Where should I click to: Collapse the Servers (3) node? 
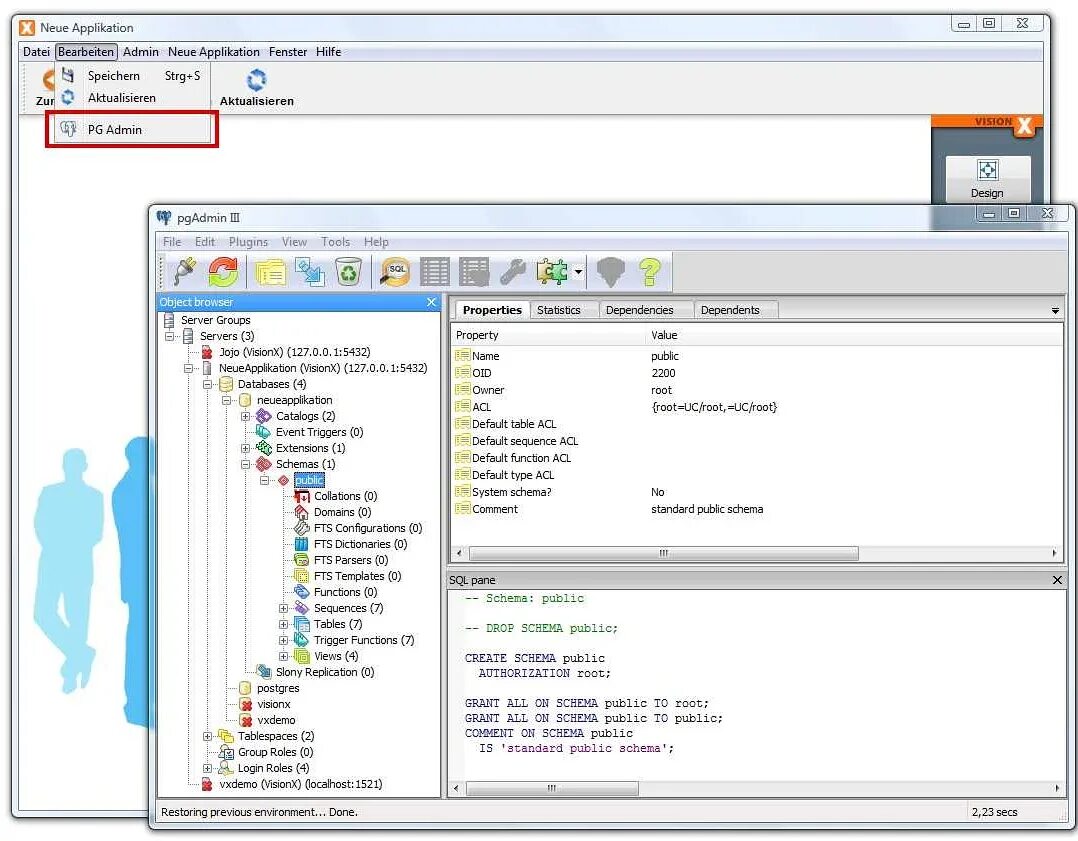[170, 336]
